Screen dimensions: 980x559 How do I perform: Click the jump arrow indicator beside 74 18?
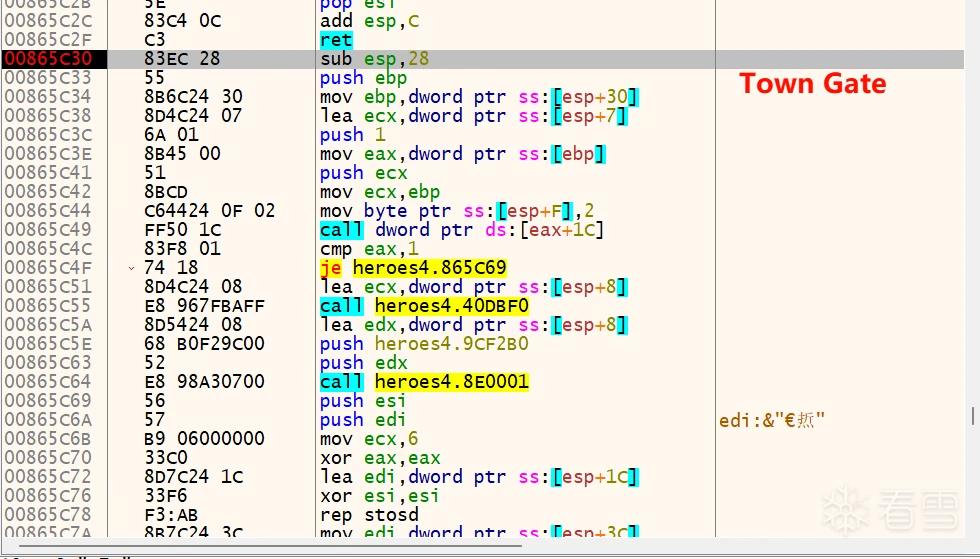[131, 268]
